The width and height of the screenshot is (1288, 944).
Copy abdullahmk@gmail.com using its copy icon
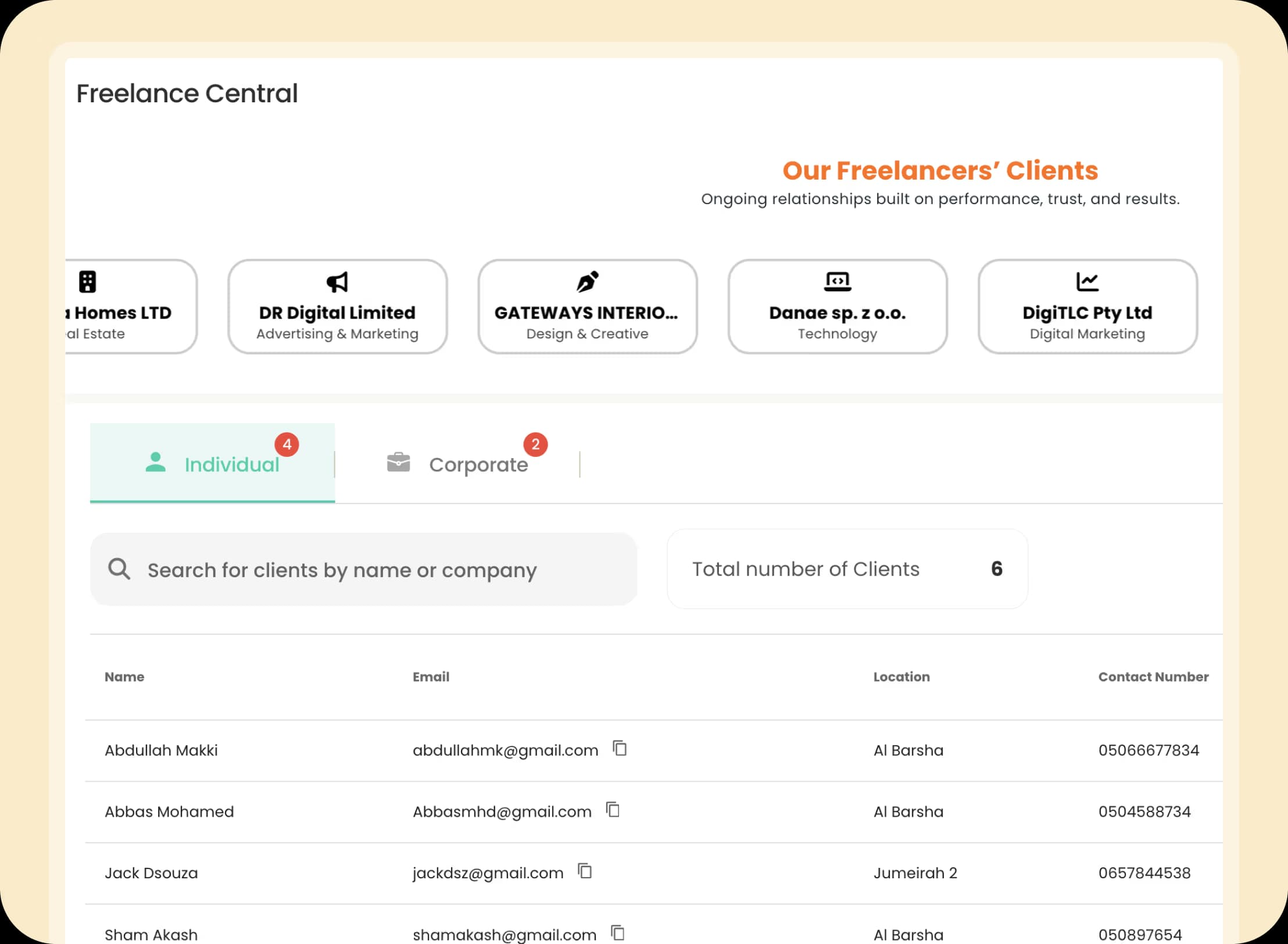(x=620, y=749)
